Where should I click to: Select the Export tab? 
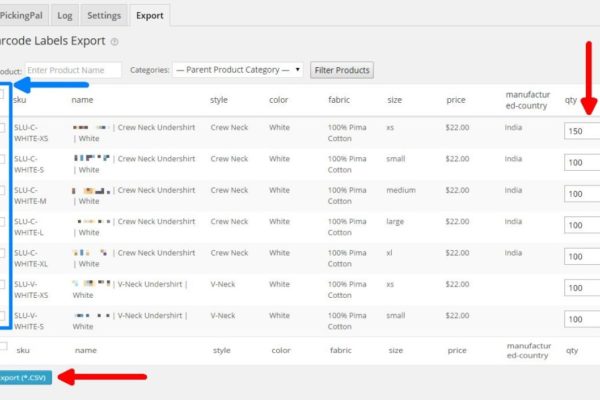click(149, 16)
